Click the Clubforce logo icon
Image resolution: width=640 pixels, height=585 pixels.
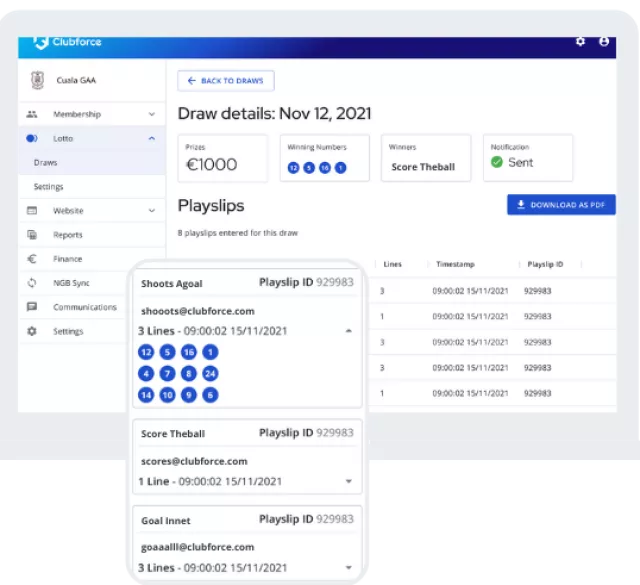(x=41, y=42)
